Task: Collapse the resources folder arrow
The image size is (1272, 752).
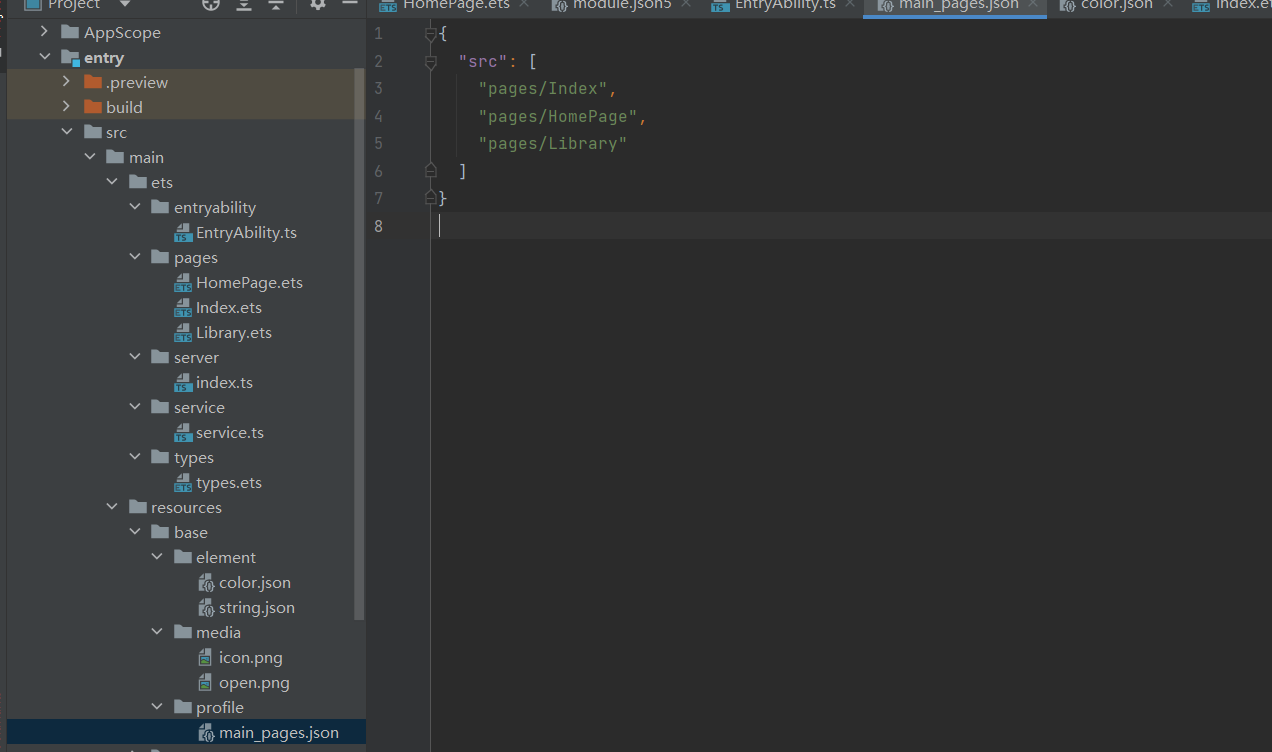Action: click(x=112, y=507)
